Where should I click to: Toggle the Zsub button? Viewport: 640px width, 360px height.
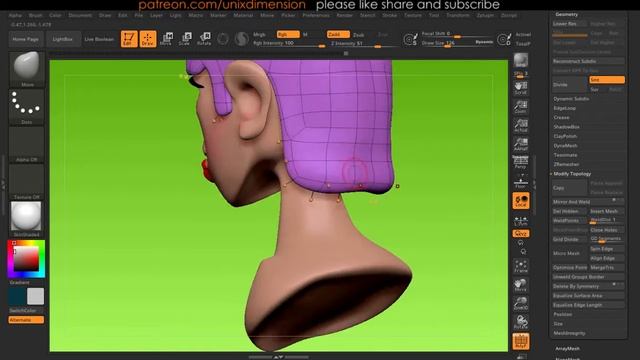pos(358,35)
